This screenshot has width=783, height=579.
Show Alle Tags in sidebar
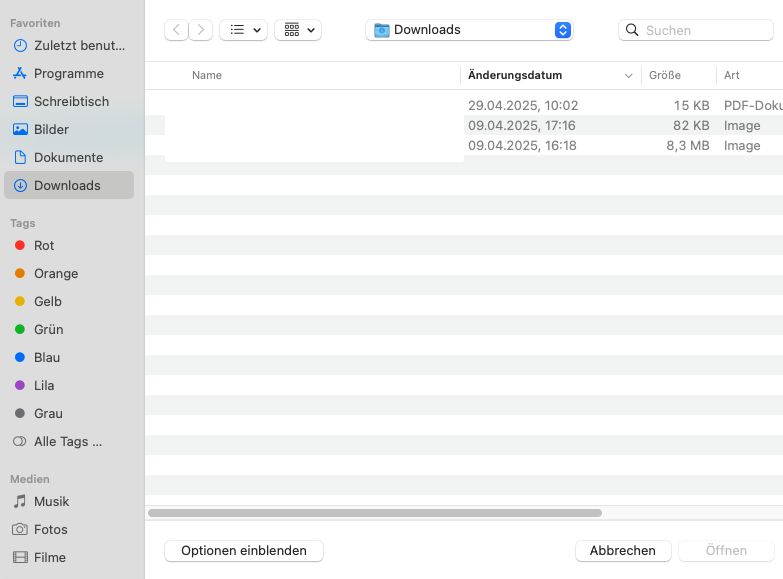point(67,441)
